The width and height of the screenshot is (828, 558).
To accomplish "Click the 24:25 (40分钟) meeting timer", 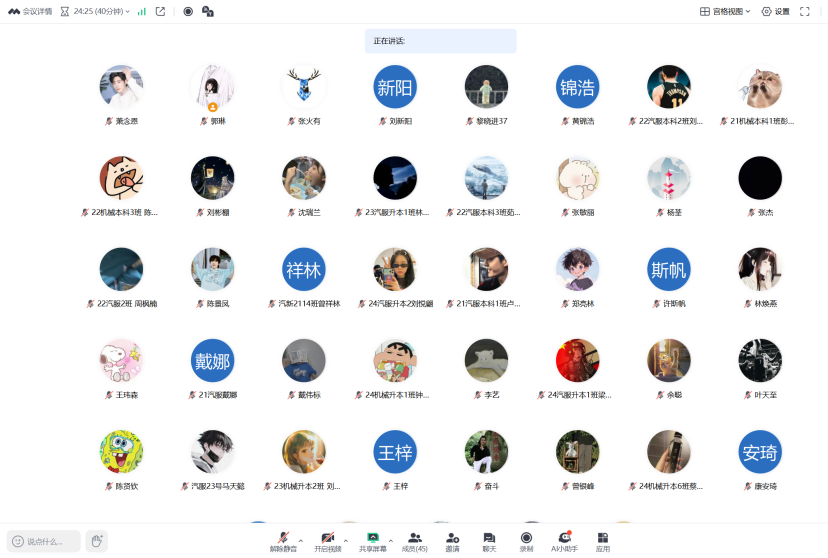I will [x=96, y=12].
